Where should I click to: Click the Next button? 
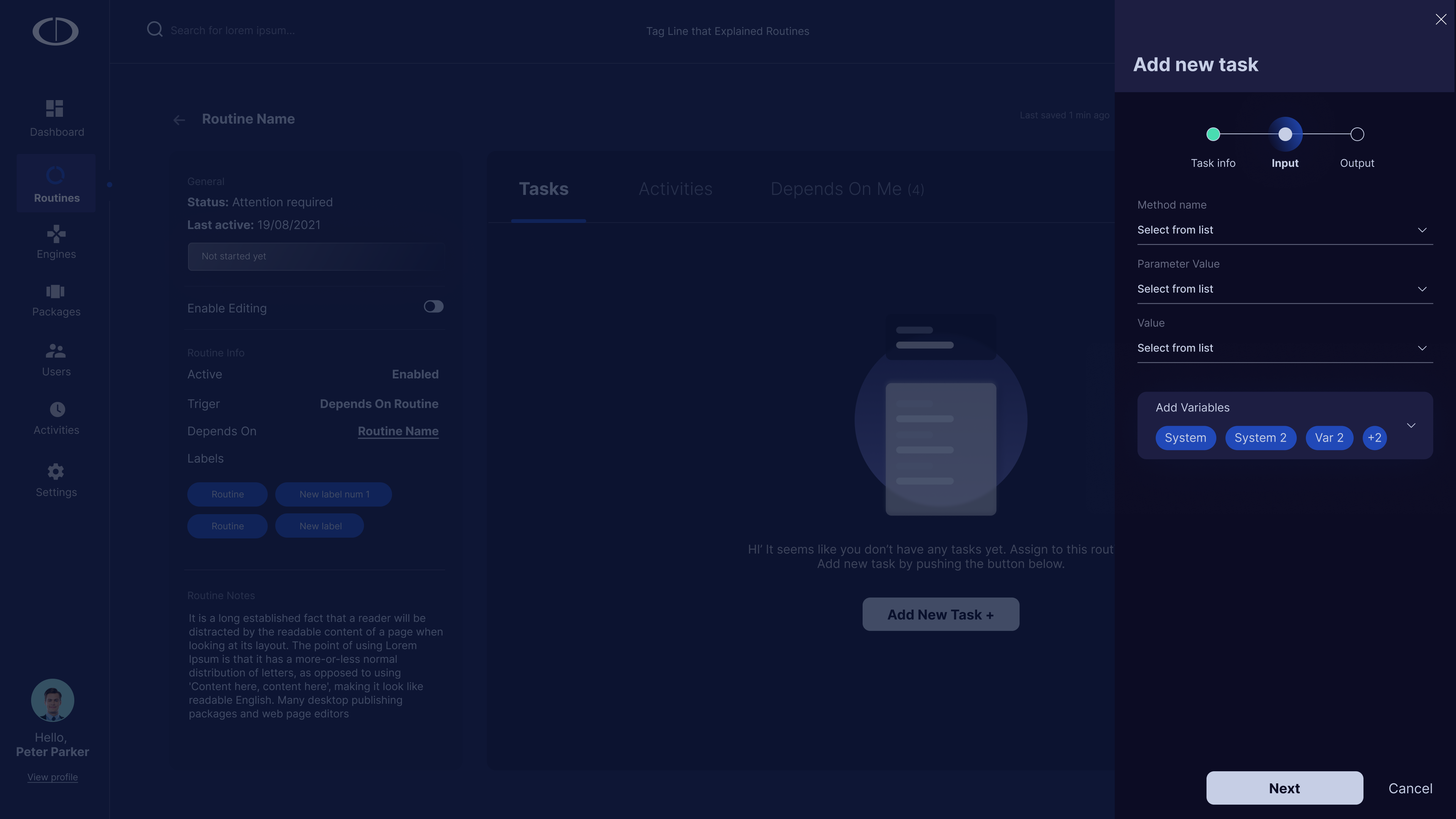pyautogui.click(x=1285, y=788)
